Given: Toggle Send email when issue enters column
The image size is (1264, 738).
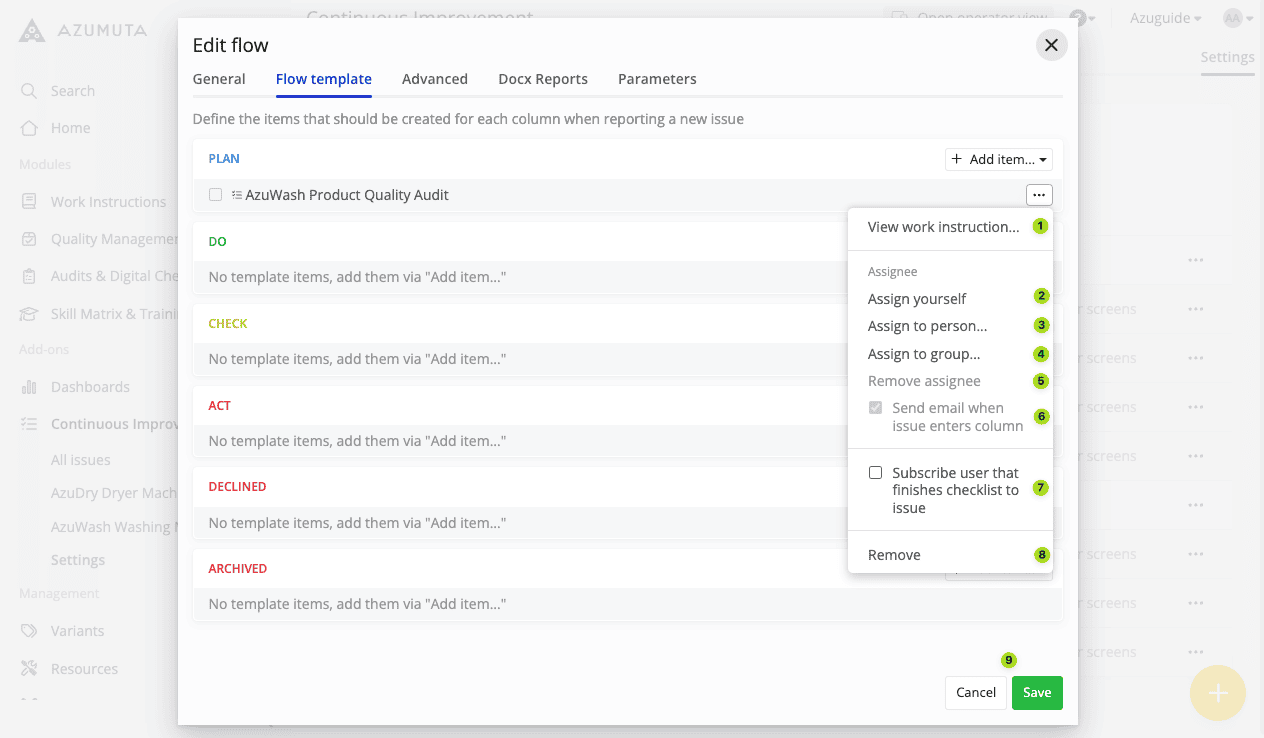Looking at the screenshot, I should pos(875,408).
